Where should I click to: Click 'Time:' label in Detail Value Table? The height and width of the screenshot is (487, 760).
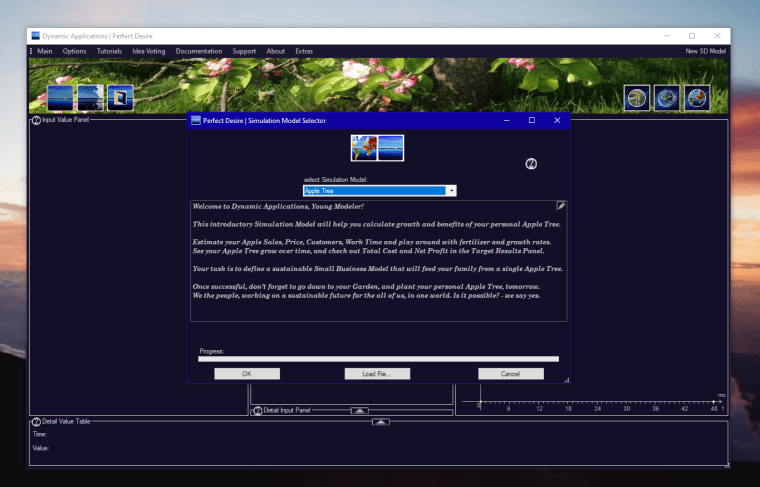tap(40, 434)
